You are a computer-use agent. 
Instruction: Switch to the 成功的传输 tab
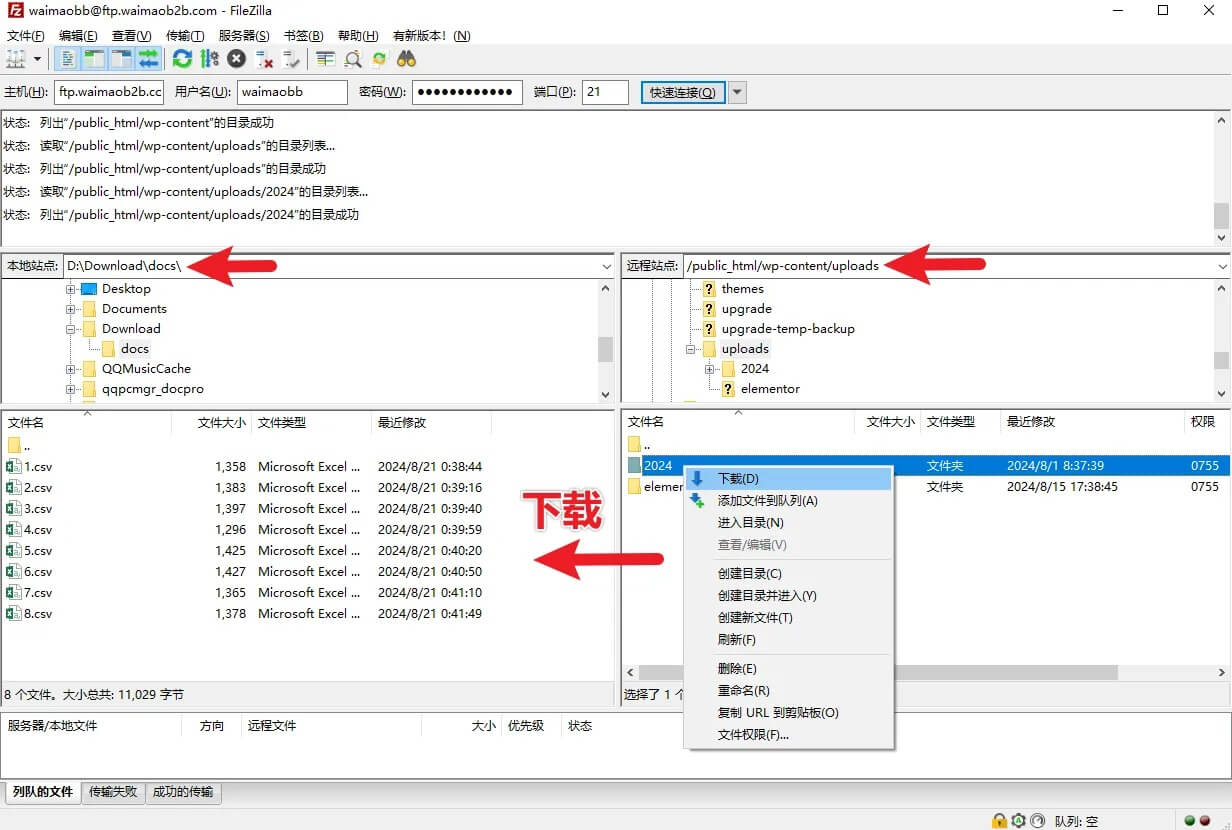pyautogui.click(x=183, y=792)
